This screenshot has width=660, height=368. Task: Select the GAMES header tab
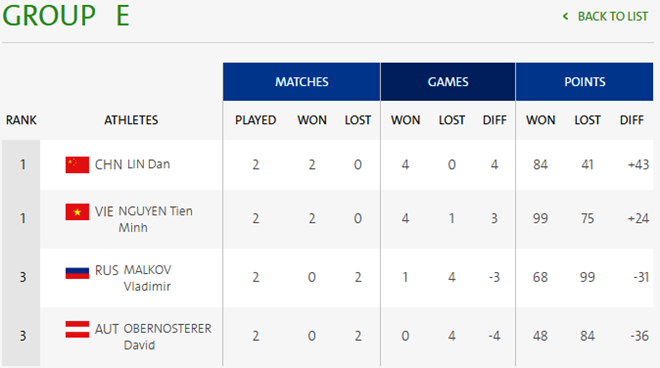point(448,82)
